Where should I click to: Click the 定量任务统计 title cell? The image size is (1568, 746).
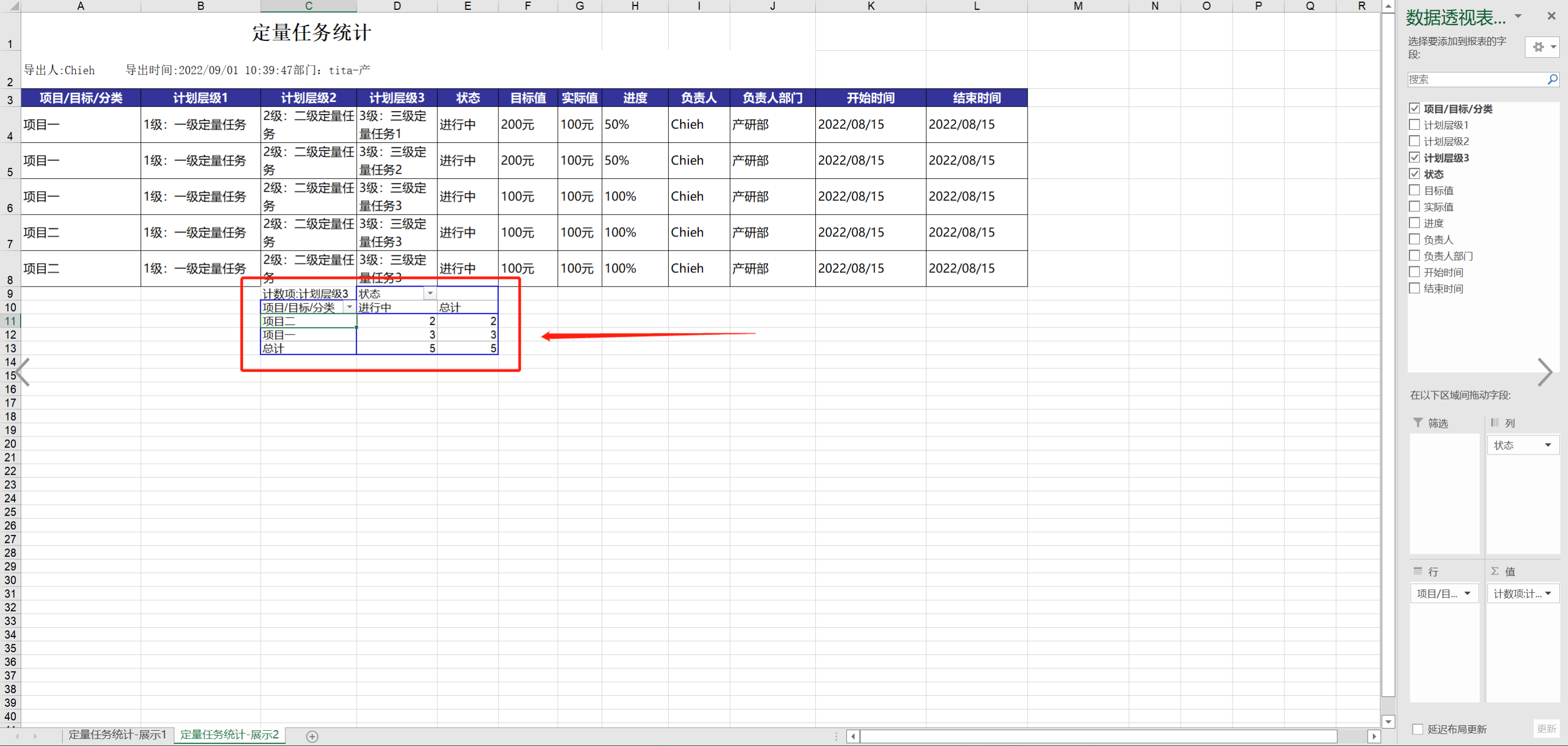tap(311, 32)
